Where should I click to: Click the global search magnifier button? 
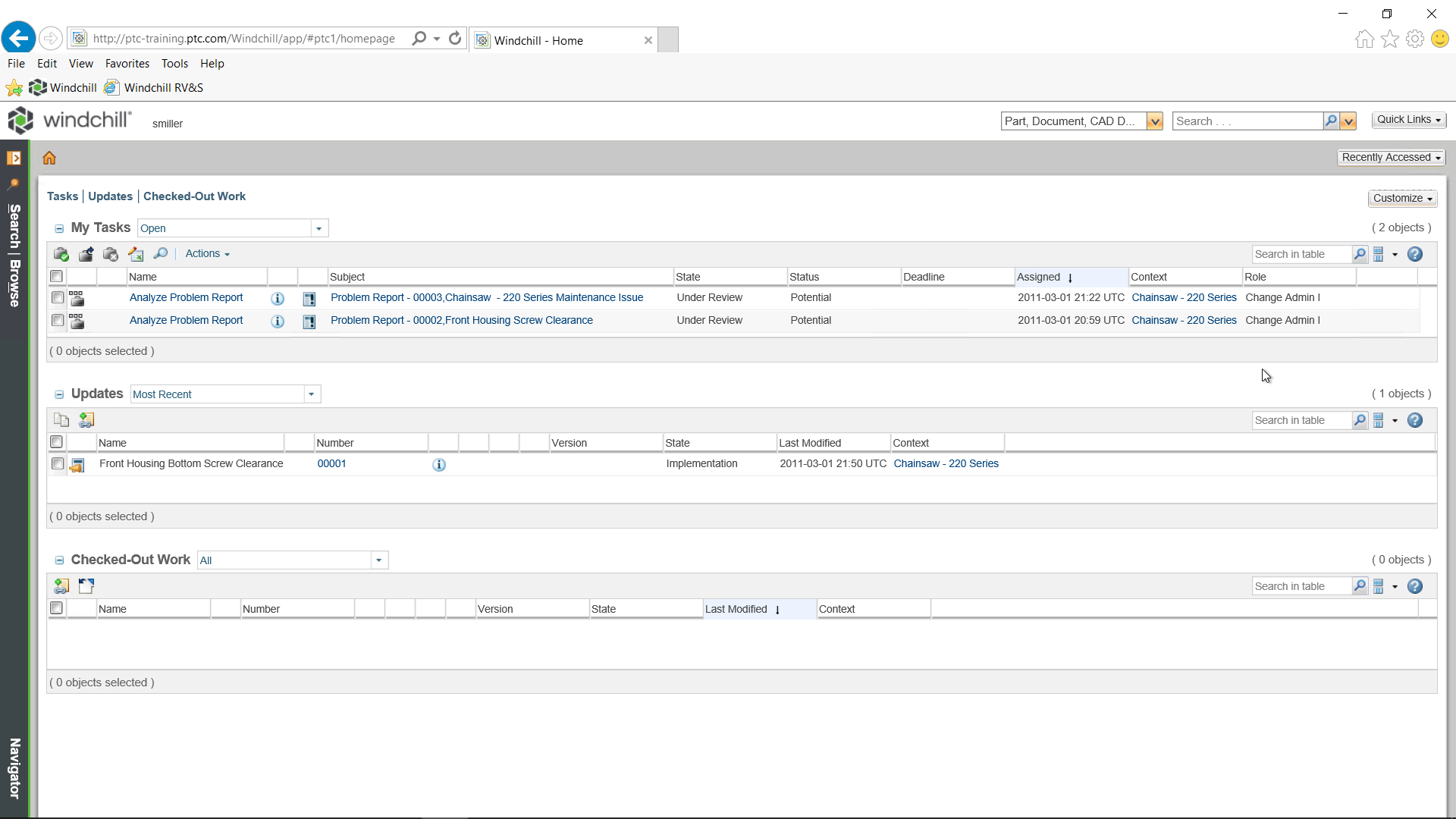(1331, 121)
